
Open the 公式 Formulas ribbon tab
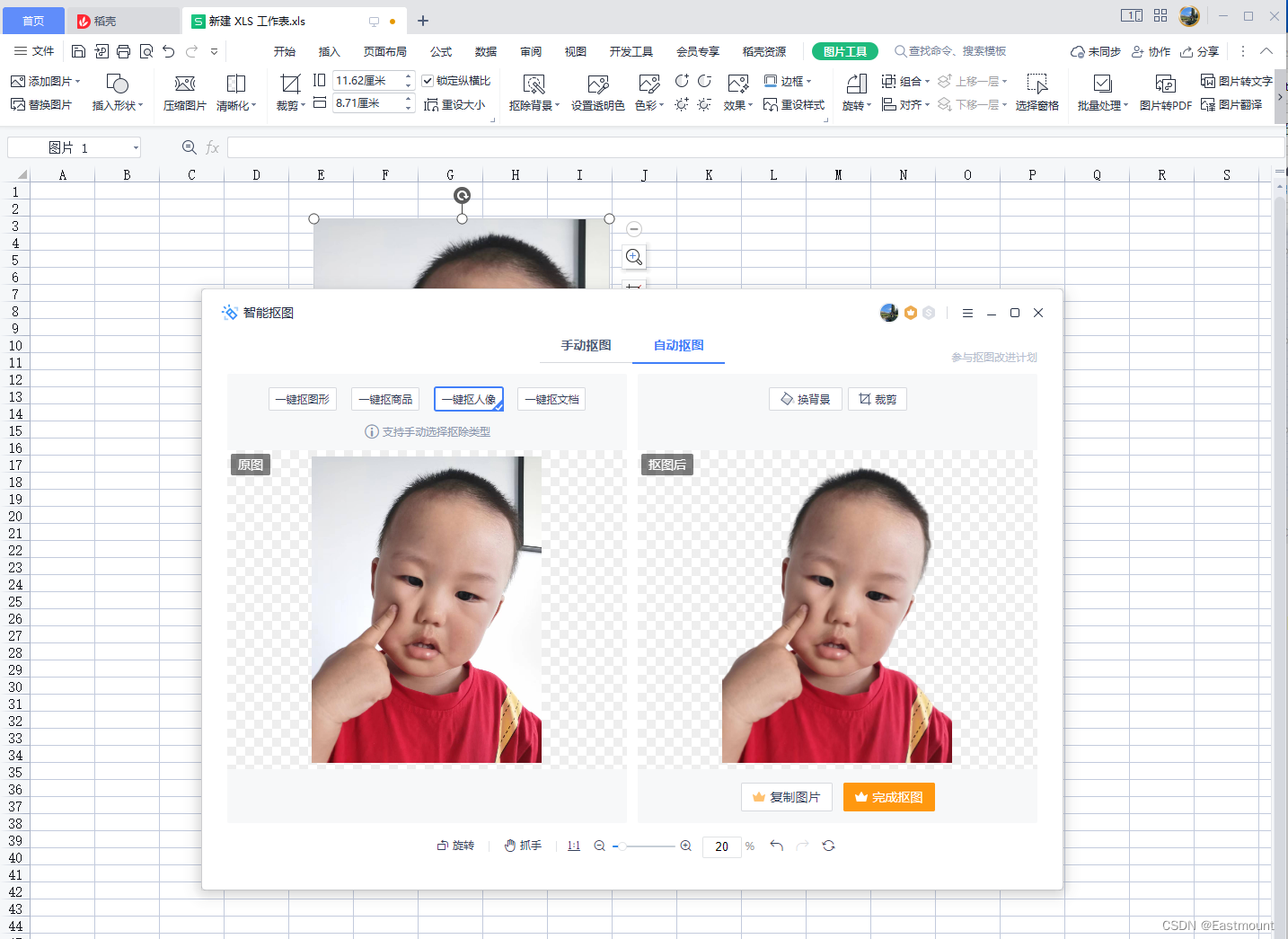pyautogui.click(x=441, y=51)
